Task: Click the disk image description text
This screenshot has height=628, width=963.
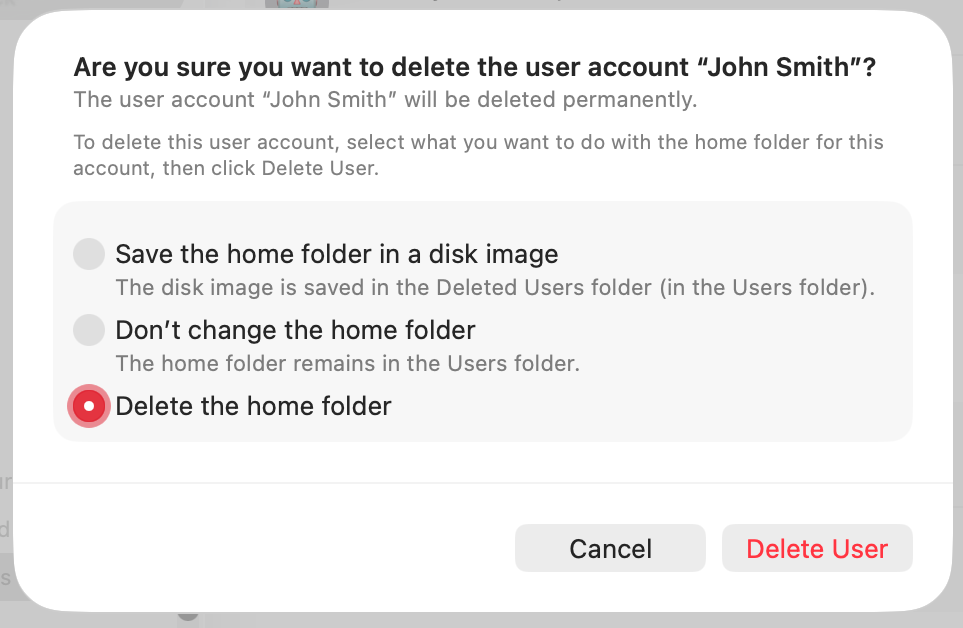Action: (x=496, y=287)
